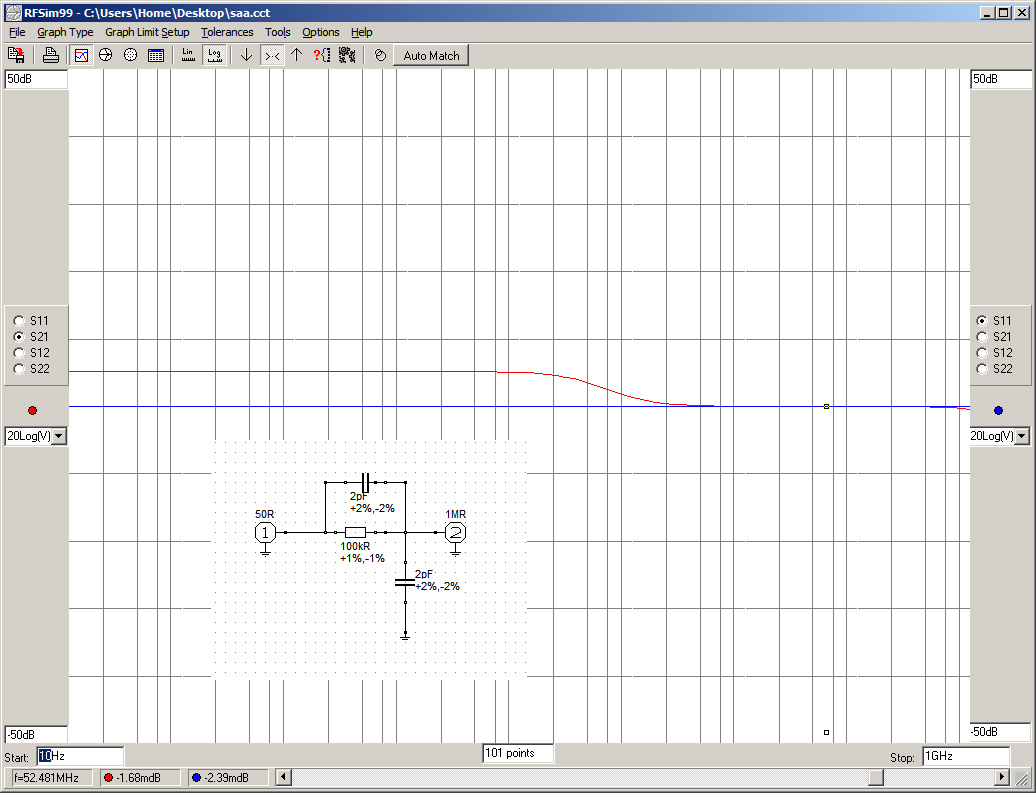Click the scrollbar right arrow
The image size is (1036, 793).
[1002, 777]
